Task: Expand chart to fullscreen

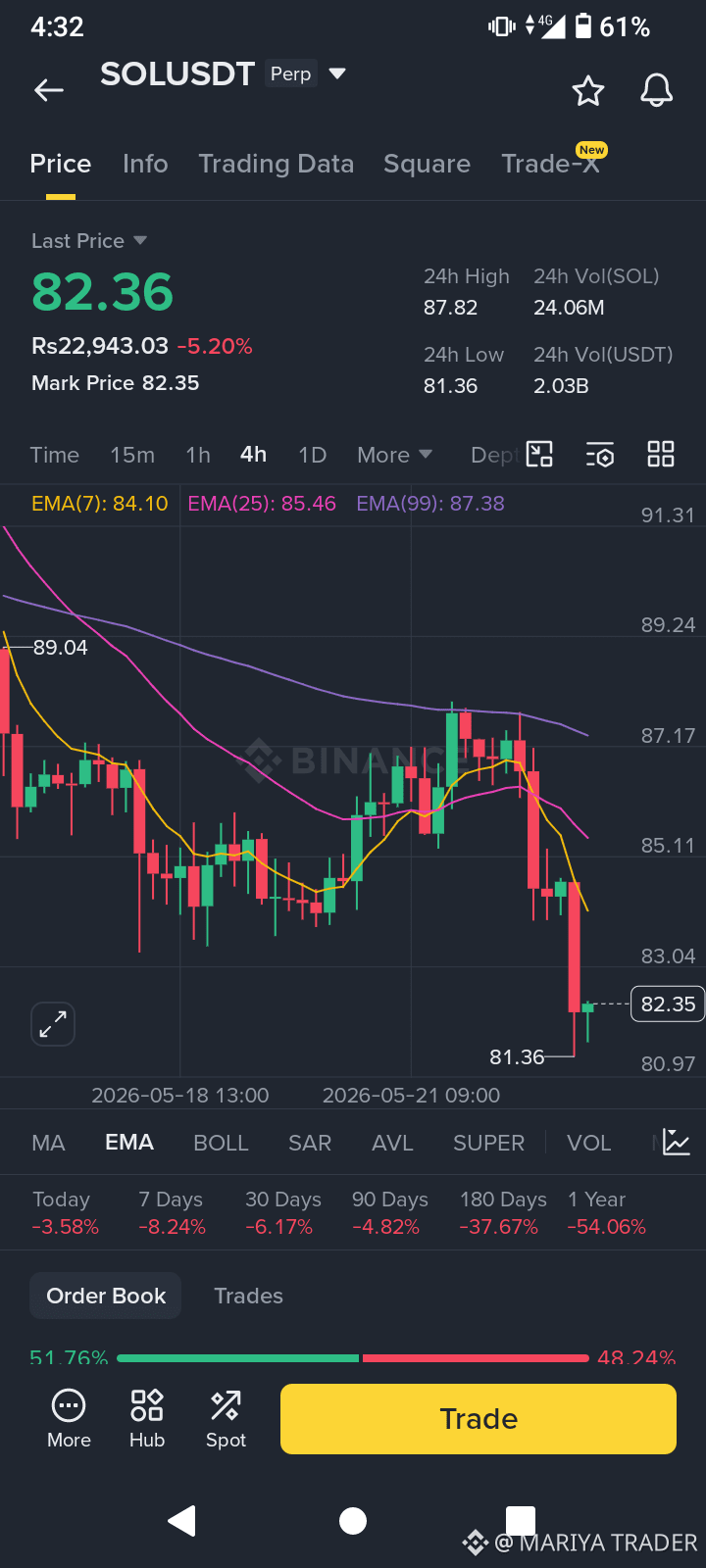Action: (53, 1024)
